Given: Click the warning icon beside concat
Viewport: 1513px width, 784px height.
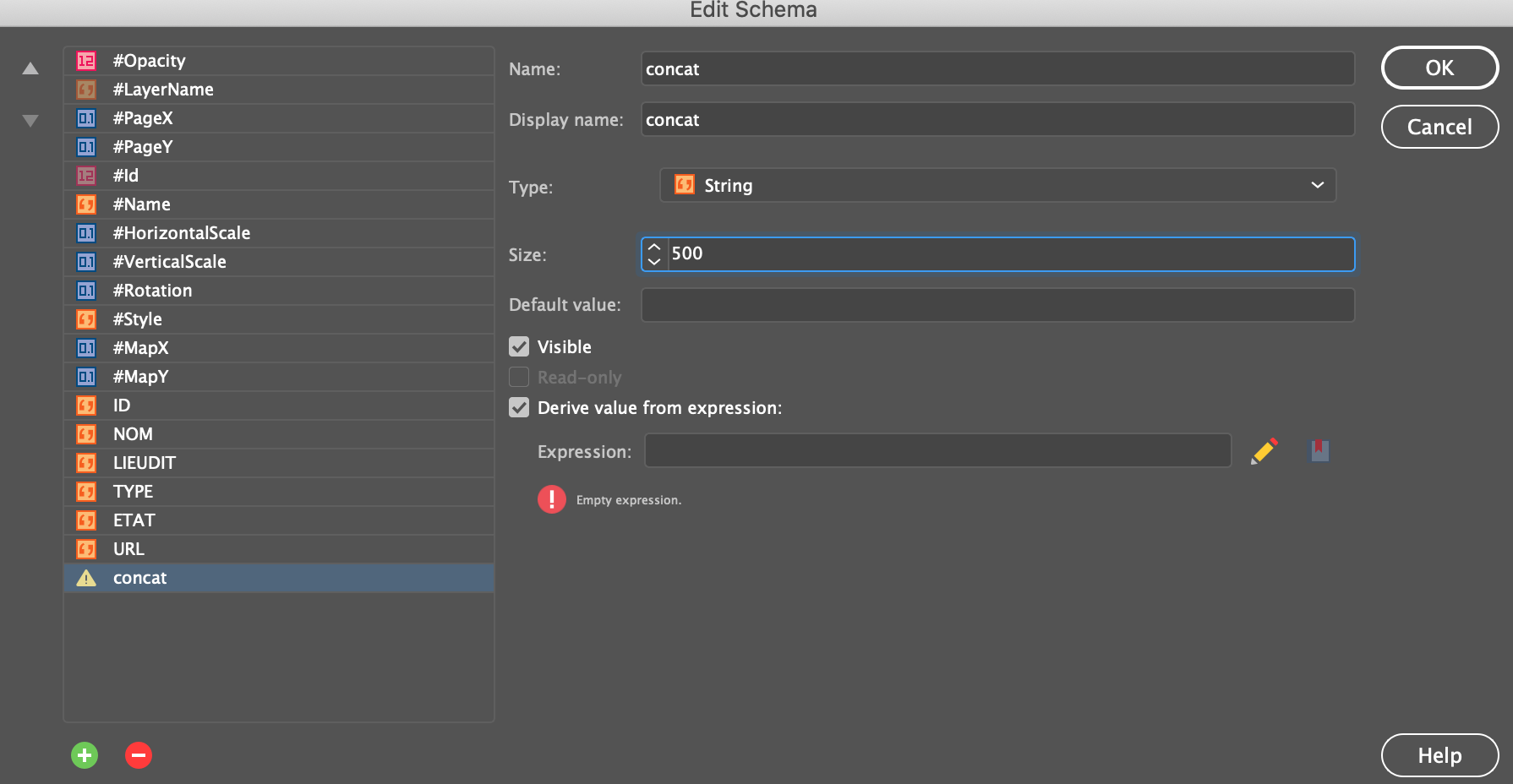Looking at the screenshot, I should [x=86, y=578].
